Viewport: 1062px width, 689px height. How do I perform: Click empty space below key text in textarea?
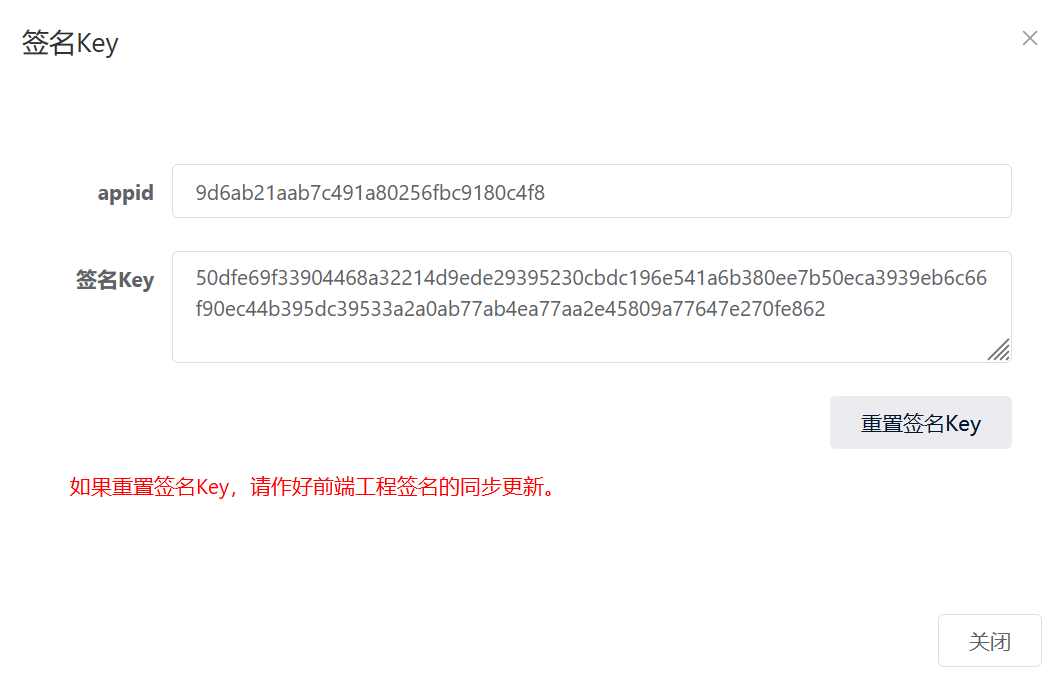(576, 342)
